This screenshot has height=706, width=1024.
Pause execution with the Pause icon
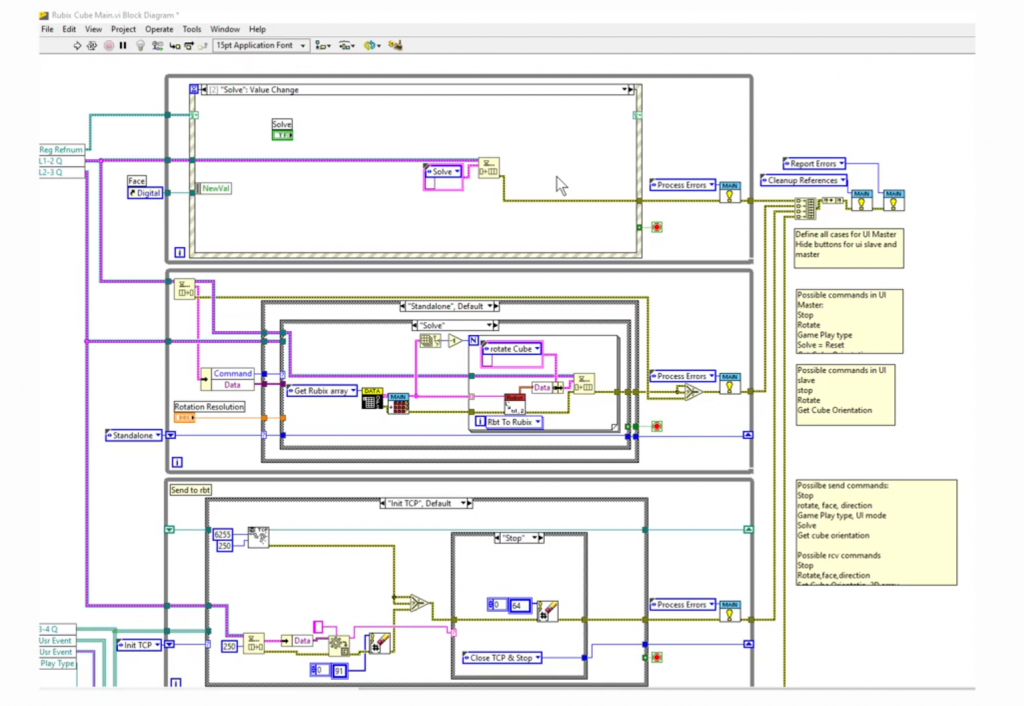coord(123,46)
